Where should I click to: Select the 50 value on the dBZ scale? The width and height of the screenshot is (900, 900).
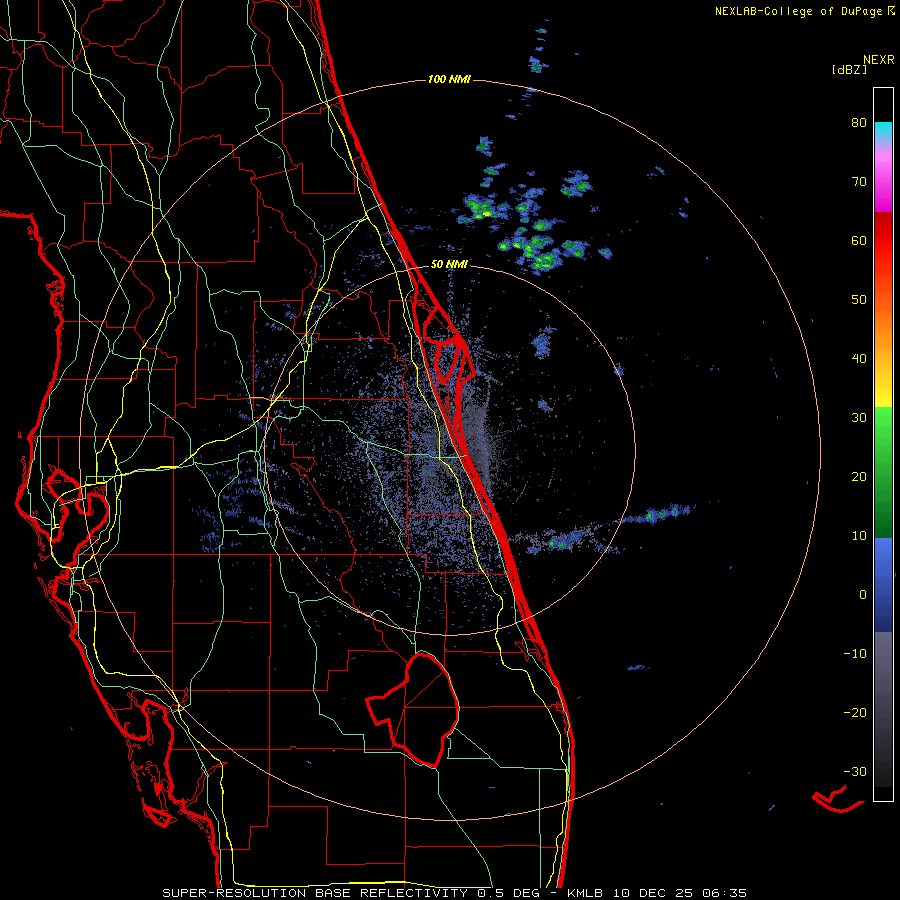pyautogui.click(x=859, y=300)
